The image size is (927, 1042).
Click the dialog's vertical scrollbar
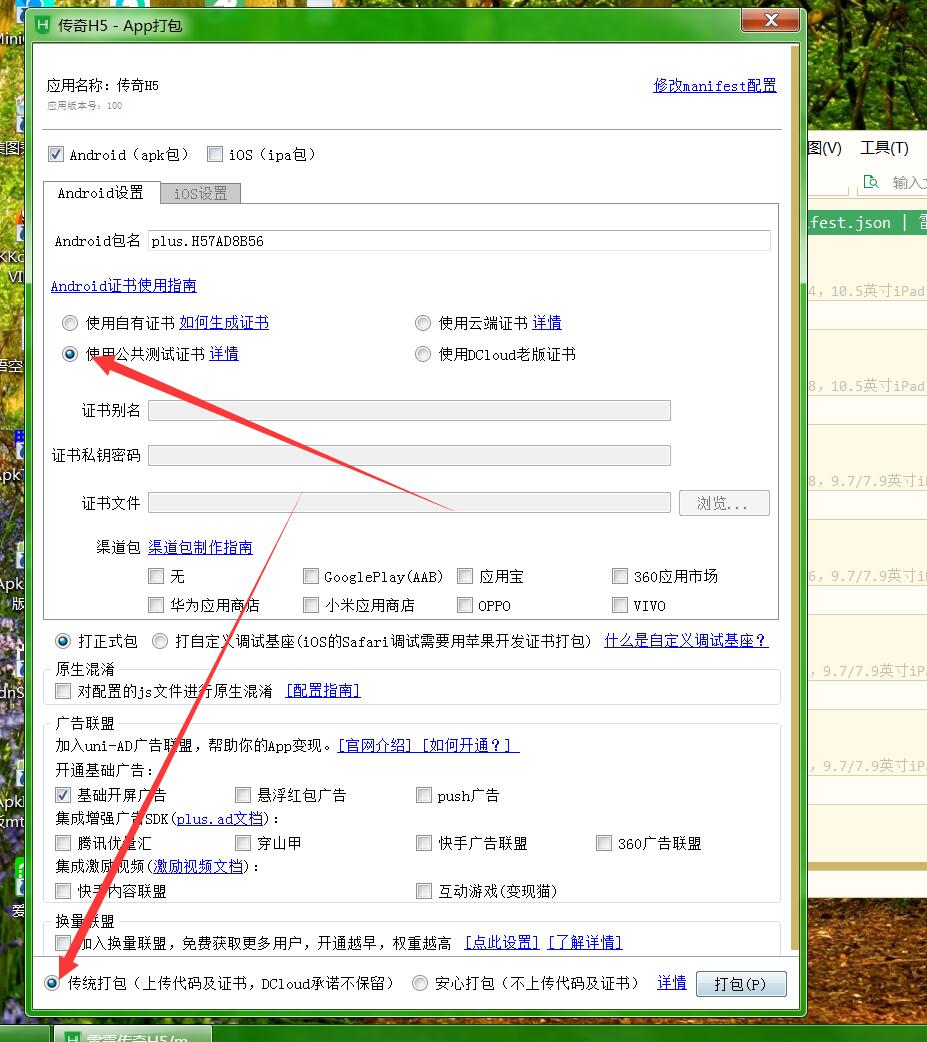tap(795, 500)
